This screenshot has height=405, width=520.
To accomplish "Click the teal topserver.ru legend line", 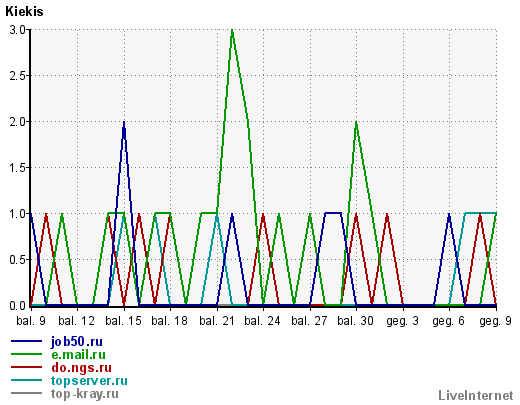I will 26,380.
